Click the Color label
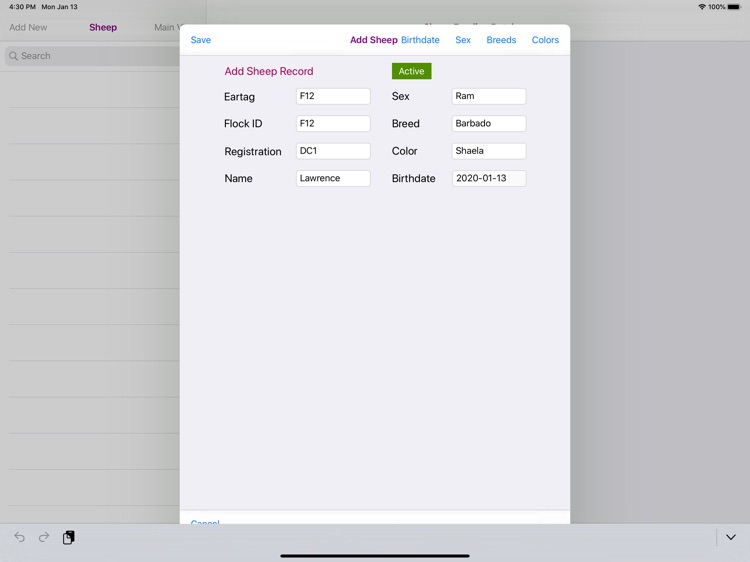The image size is (750, 562). tap(404, 151)
